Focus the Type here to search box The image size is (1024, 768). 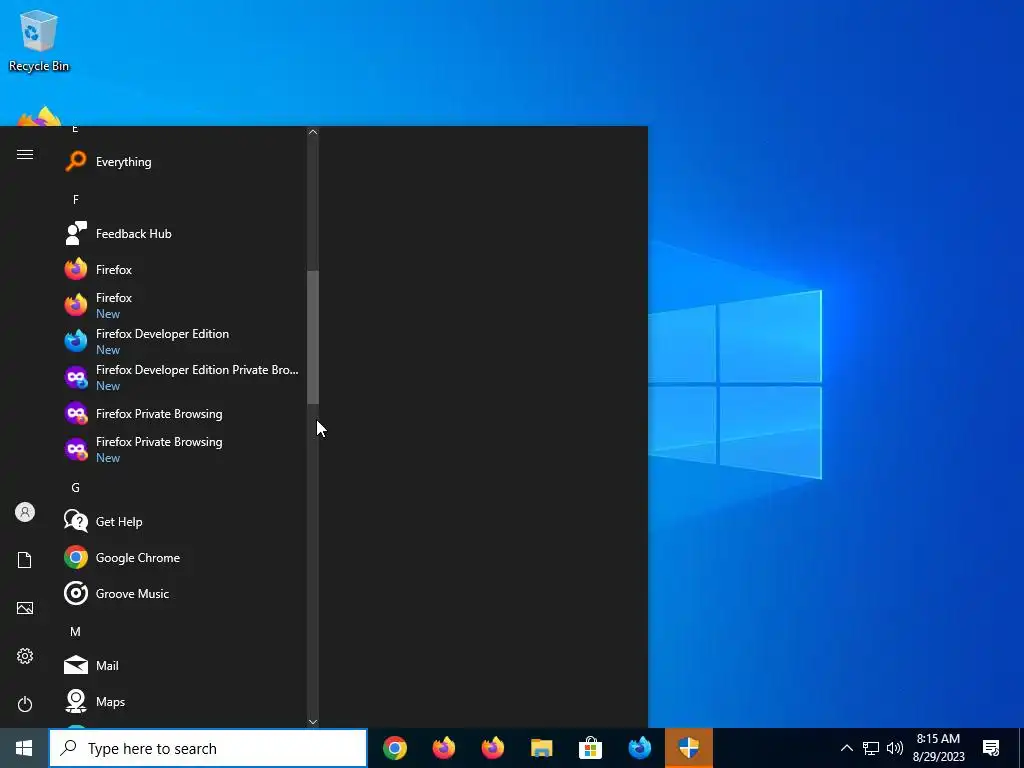pyautogui.click(x=208, y=748)
